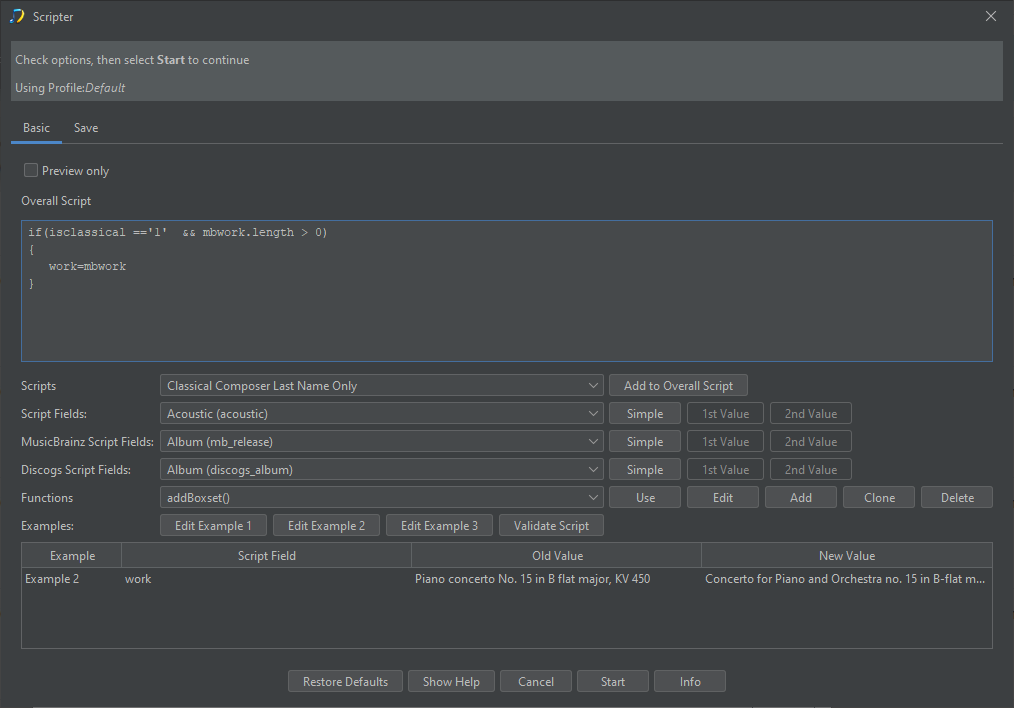The width and height of the screenshot is (1014, 708).
Task: Open the Scripts dropdown
Action: pos(381,386)
